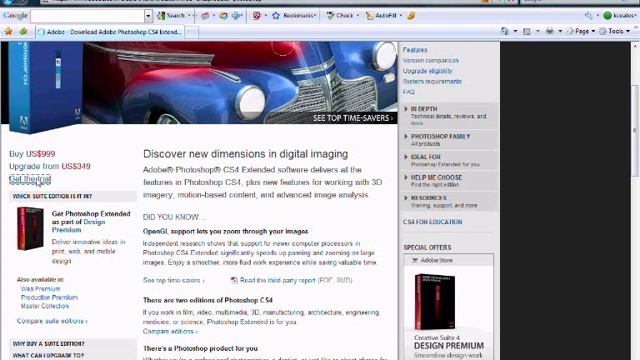Click the Home icon in command bar
The width and height of the screenshot is (640, 360).
coord(504,31)
